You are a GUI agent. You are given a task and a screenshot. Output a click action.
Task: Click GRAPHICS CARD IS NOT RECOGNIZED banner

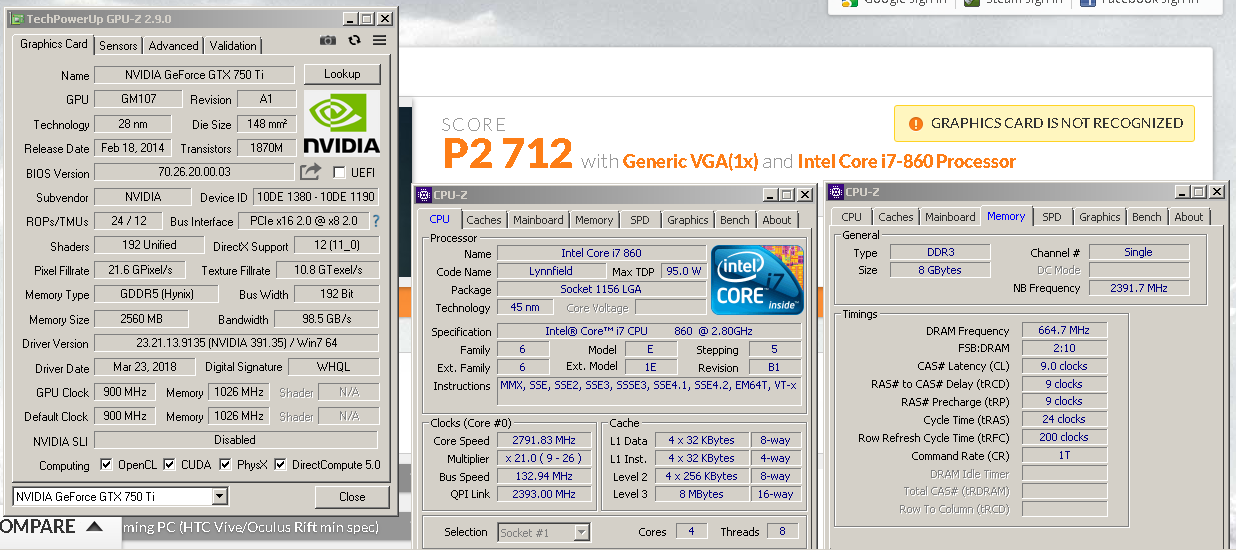1045,124
